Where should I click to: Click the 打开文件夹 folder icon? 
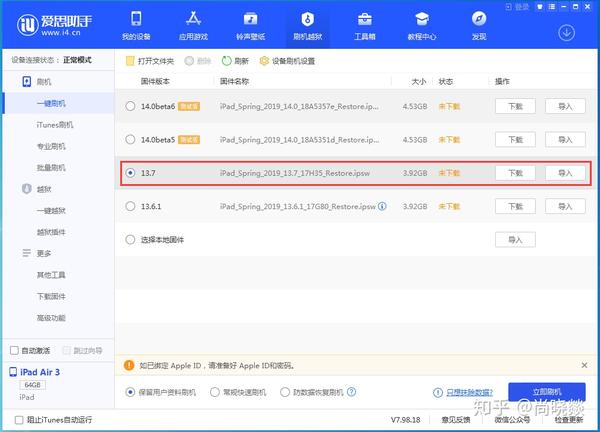tap(130, 61)
